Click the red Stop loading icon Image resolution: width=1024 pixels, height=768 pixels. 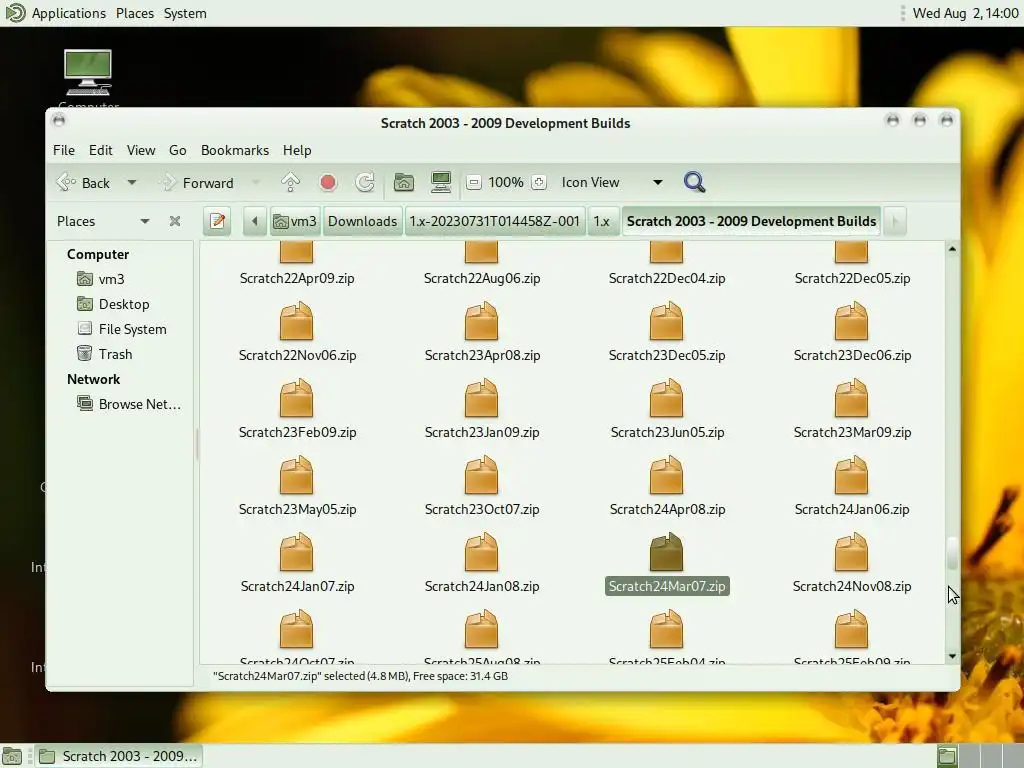point(328,182)
